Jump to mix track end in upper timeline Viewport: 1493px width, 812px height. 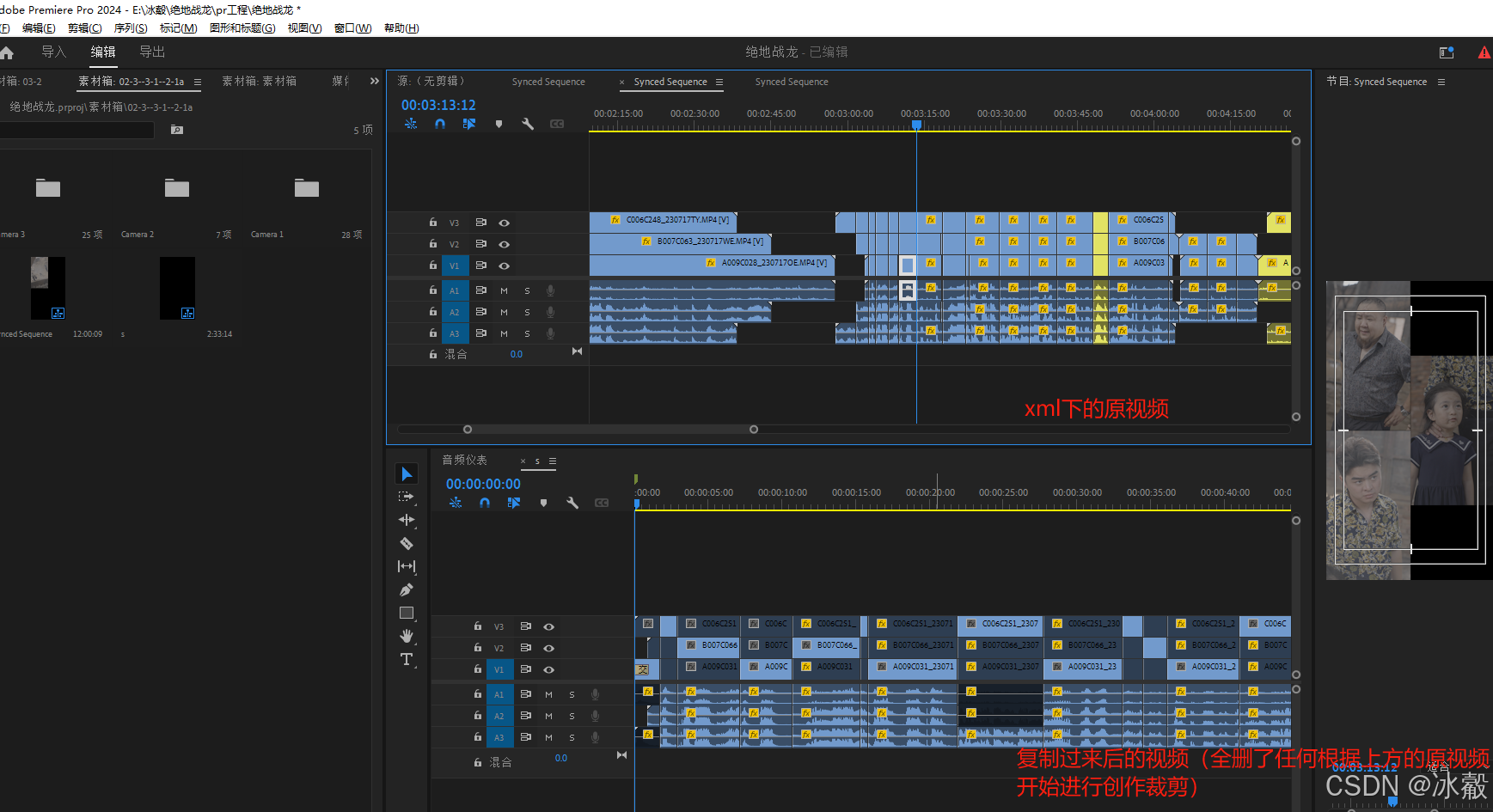tap(577, 351)
